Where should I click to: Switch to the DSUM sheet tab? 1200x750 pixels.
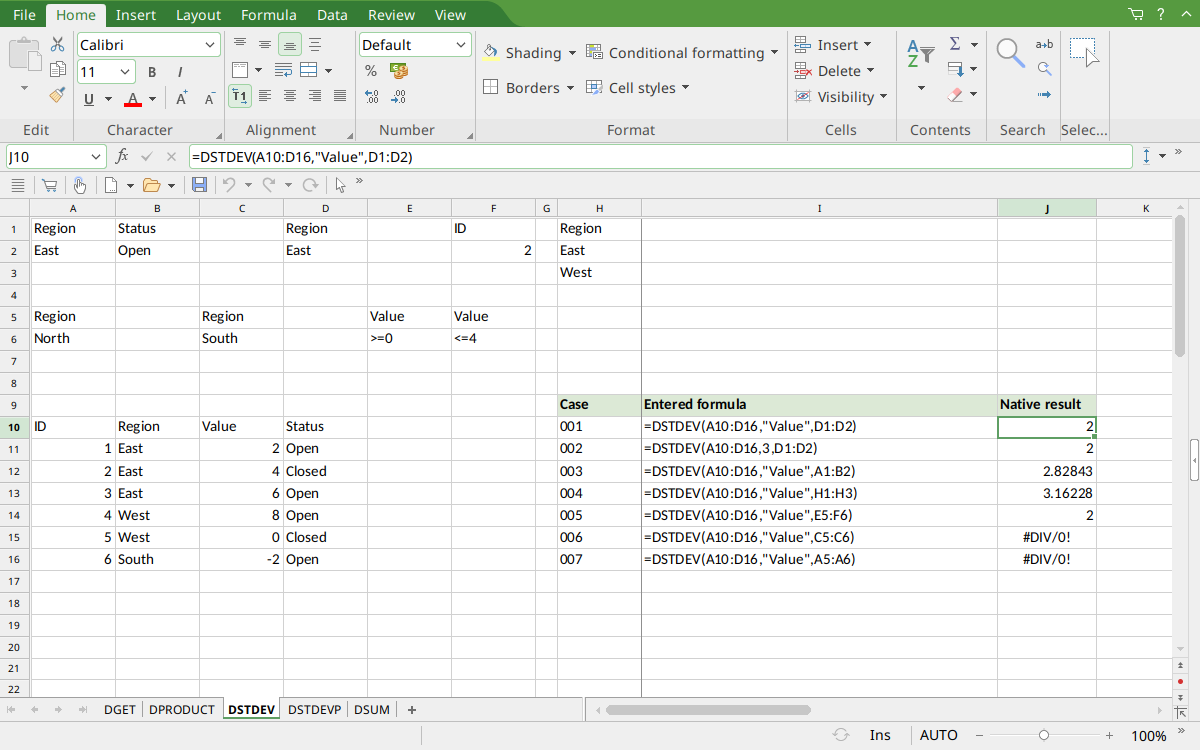pos(372,710)
